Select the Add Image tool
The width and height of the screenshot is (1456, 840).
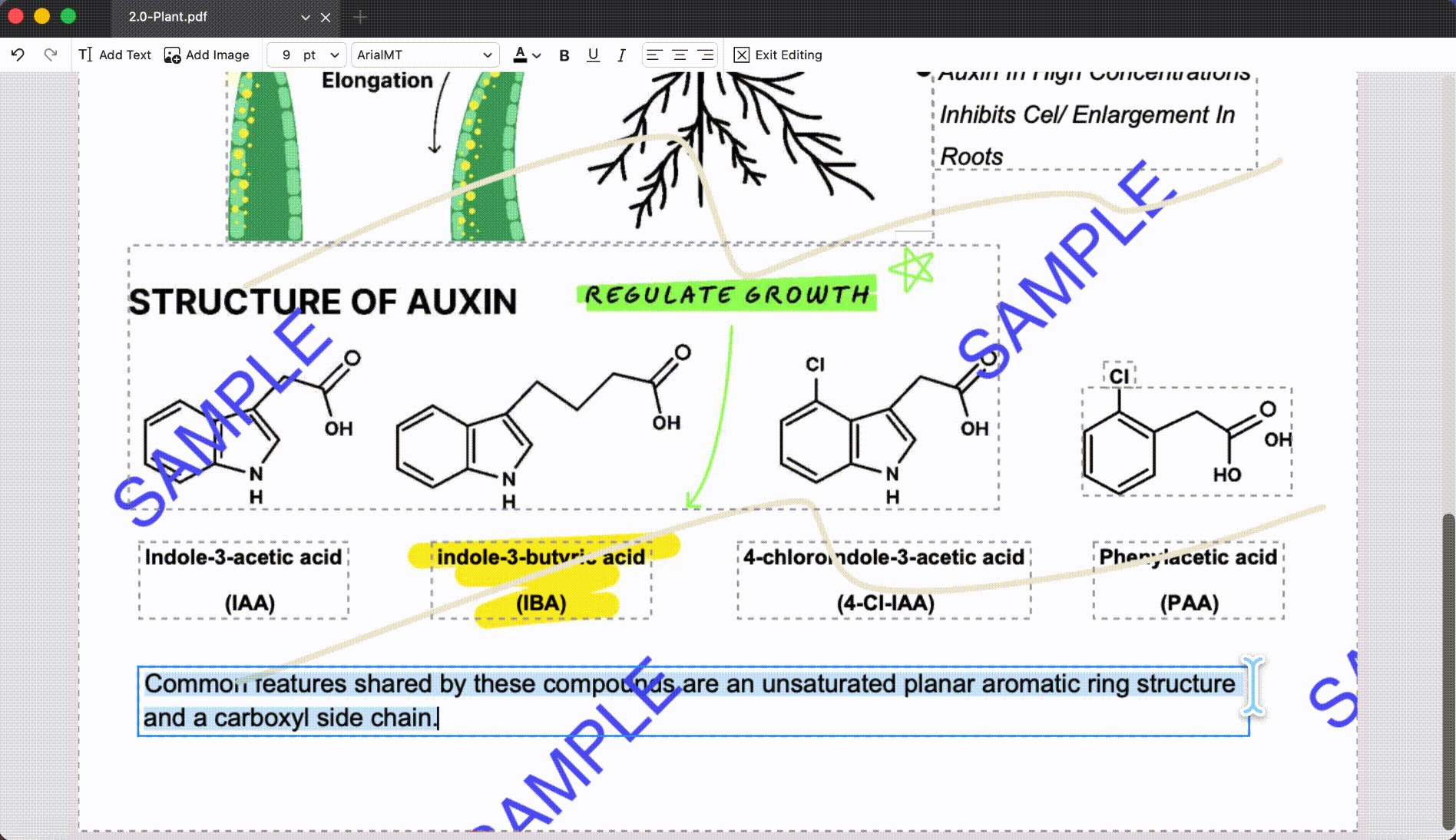tap(207, 55)
